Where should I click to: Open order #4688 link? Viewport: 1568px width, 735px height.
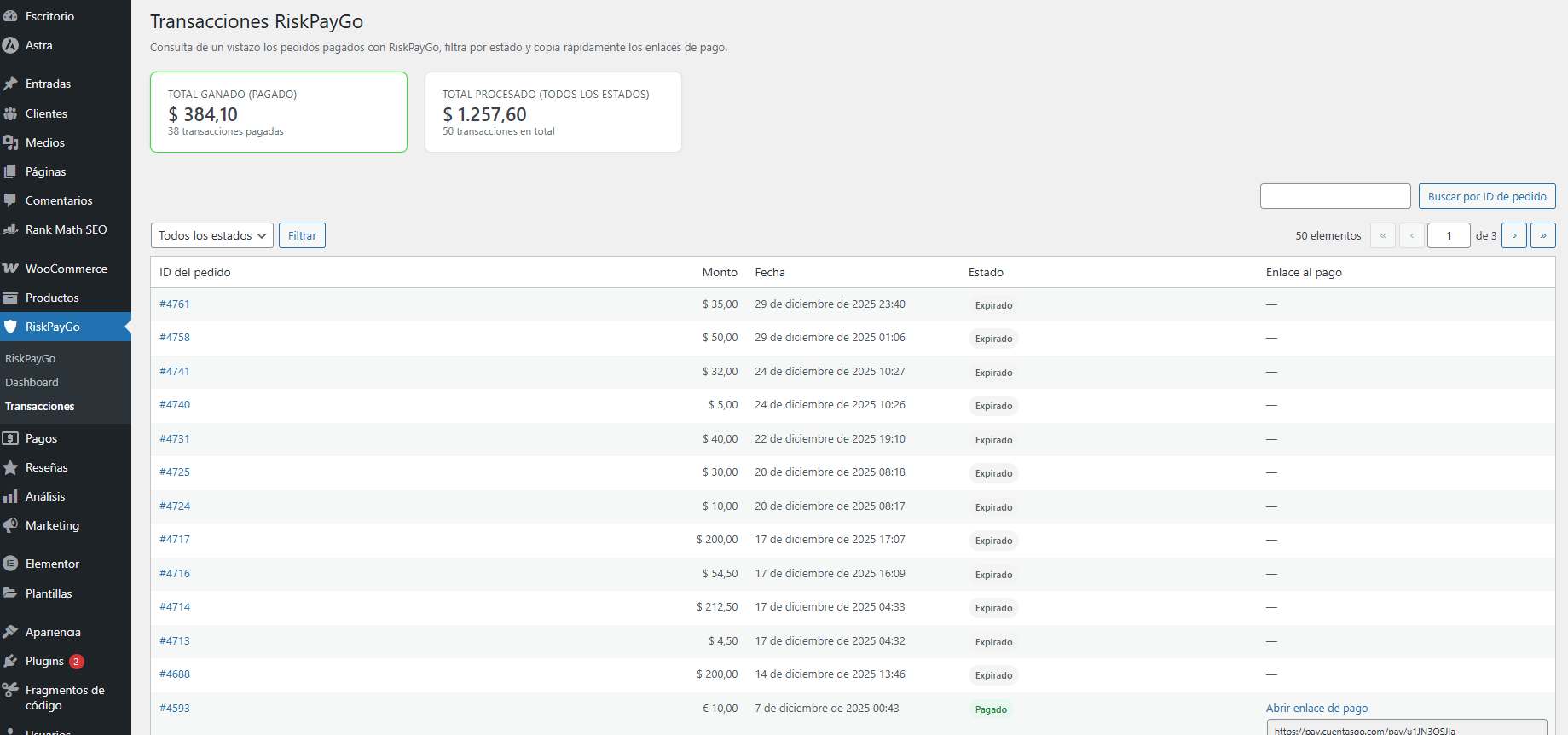pos(175,674)
